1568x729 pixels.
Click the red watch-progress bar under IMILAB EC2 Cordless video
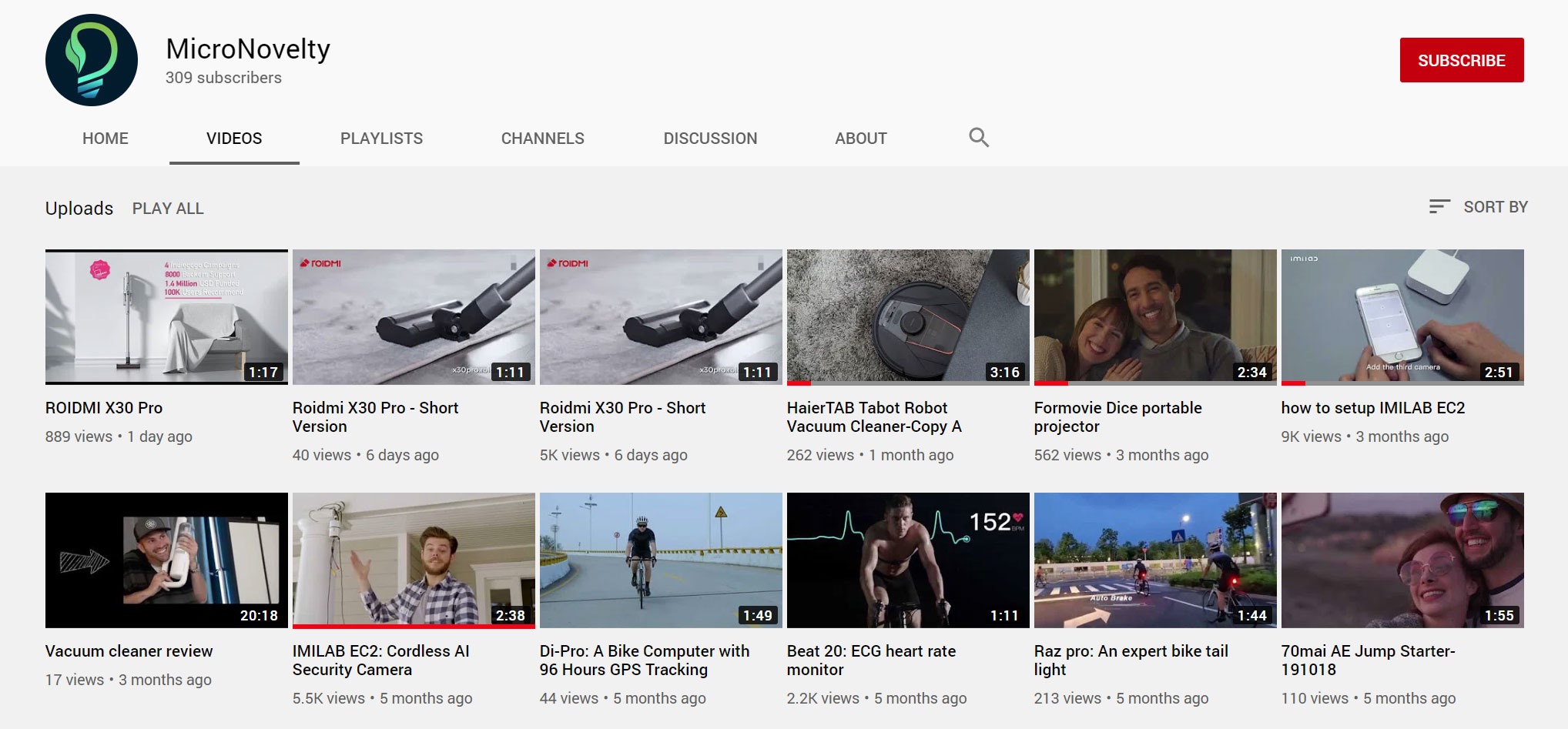(414, 626)
